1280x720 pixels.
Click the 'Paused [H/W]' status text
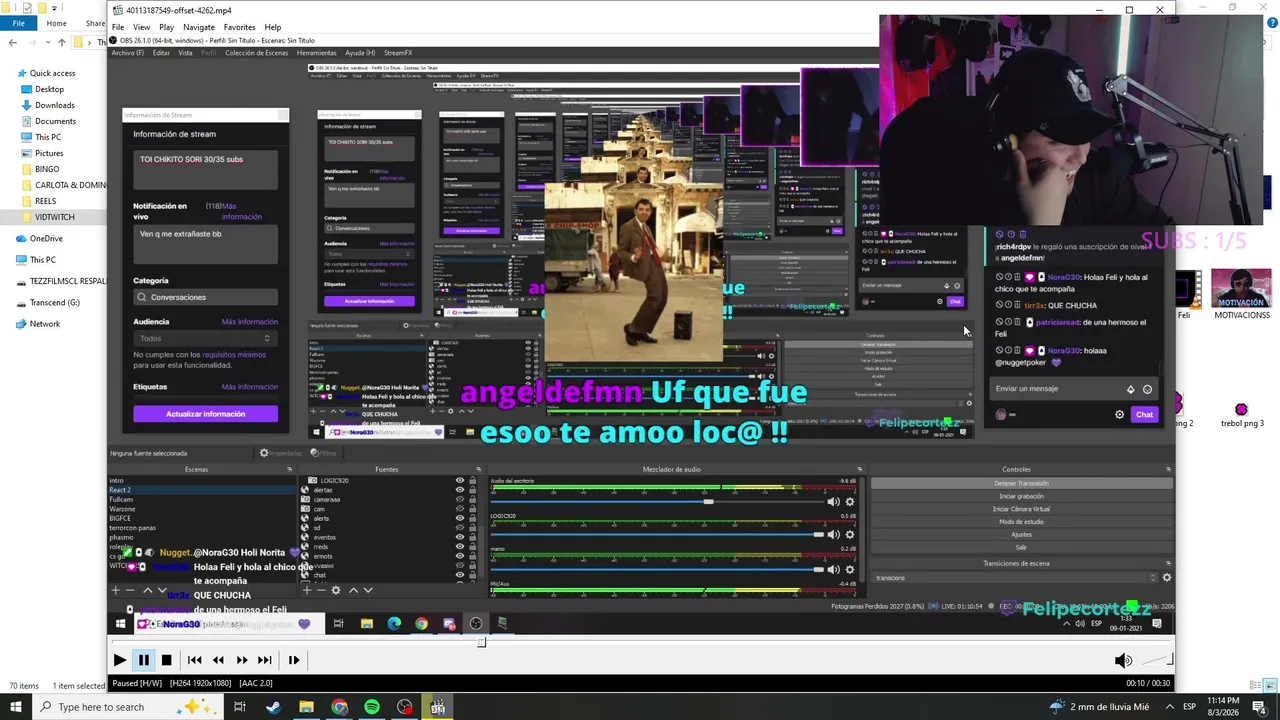tap(138, 683)
